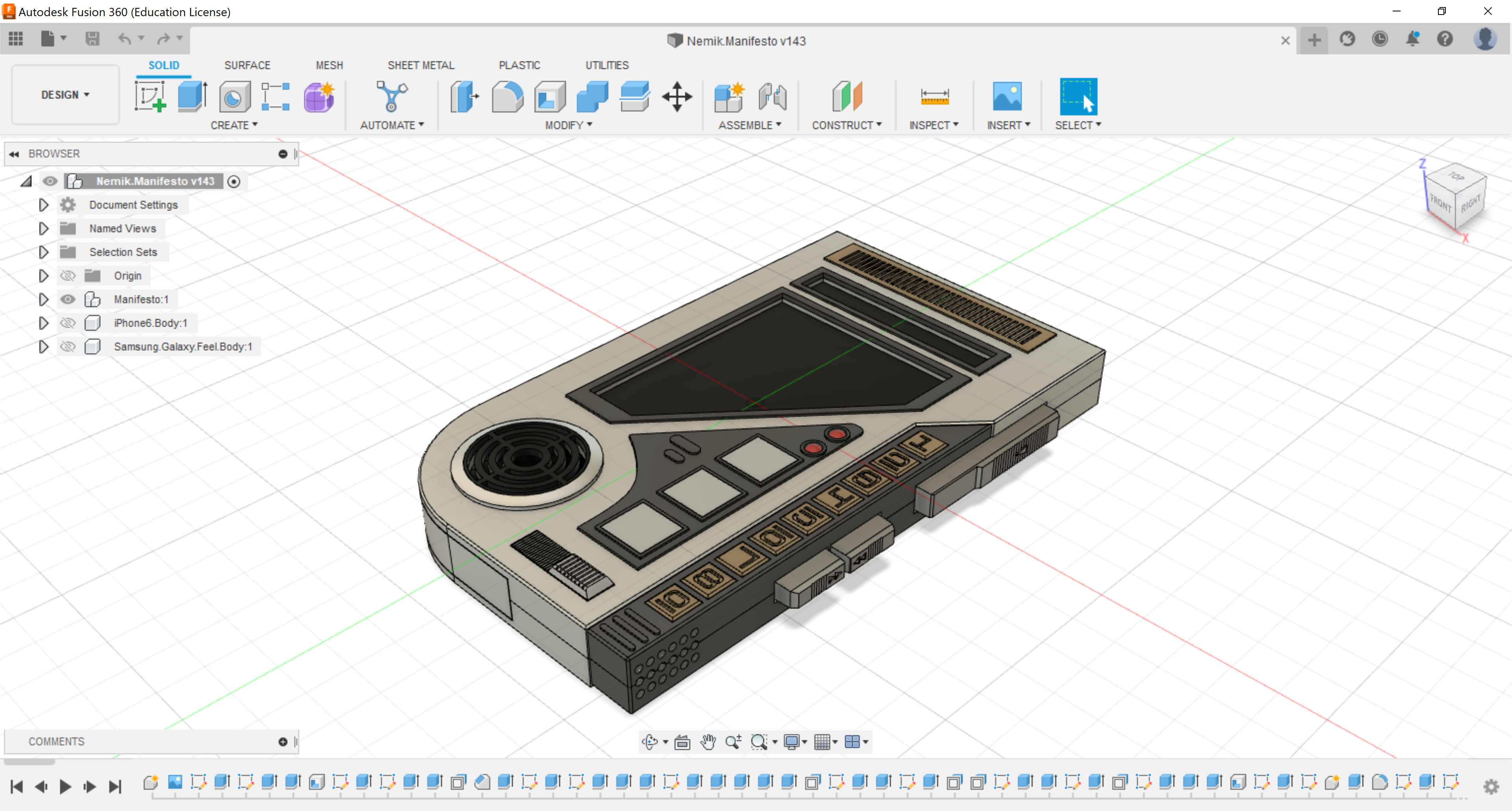
Task: Open the ASSEMBLE menu
Action: 750,125
